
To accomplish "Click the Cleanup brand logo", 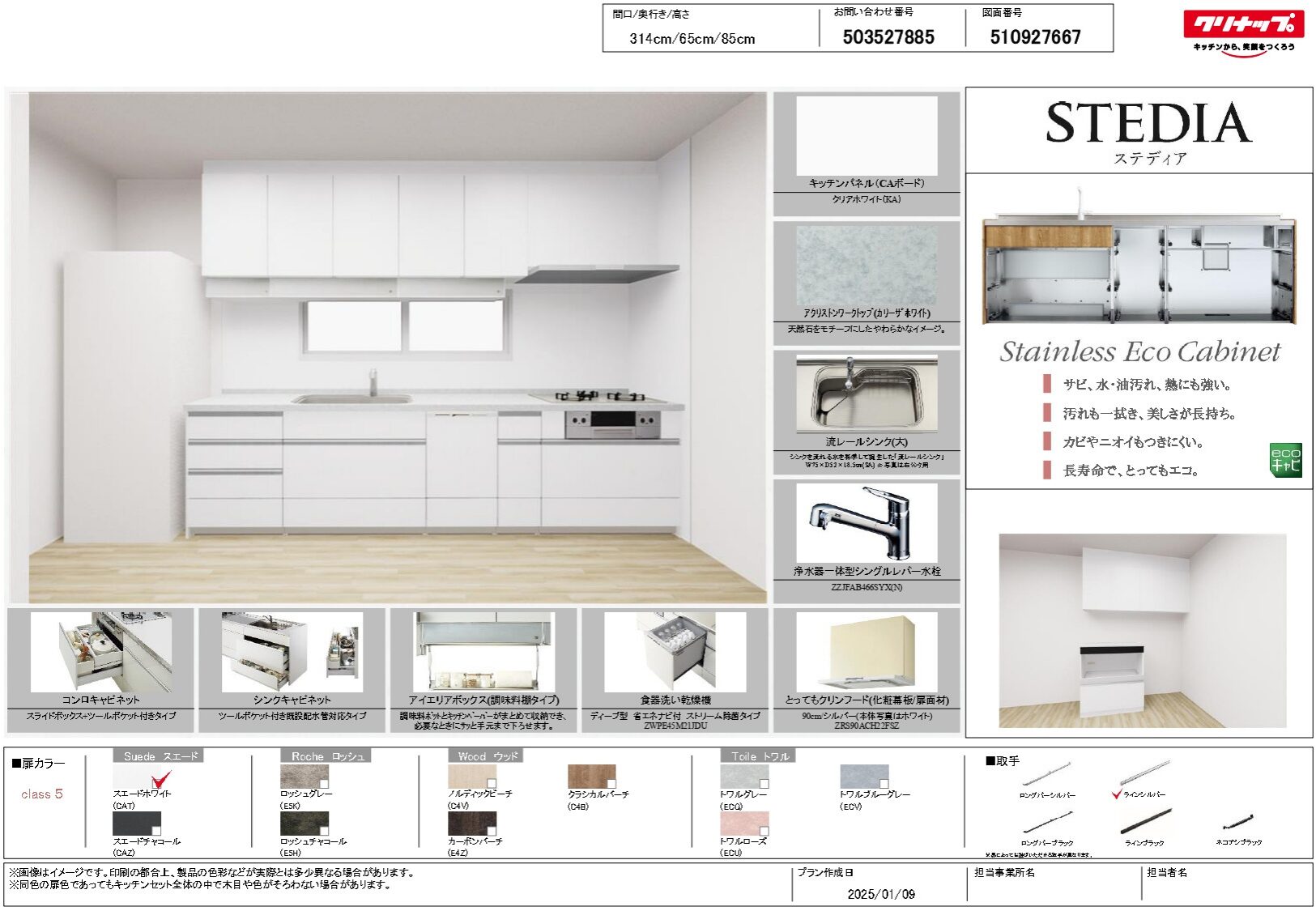I will (x=1243, y=26).
